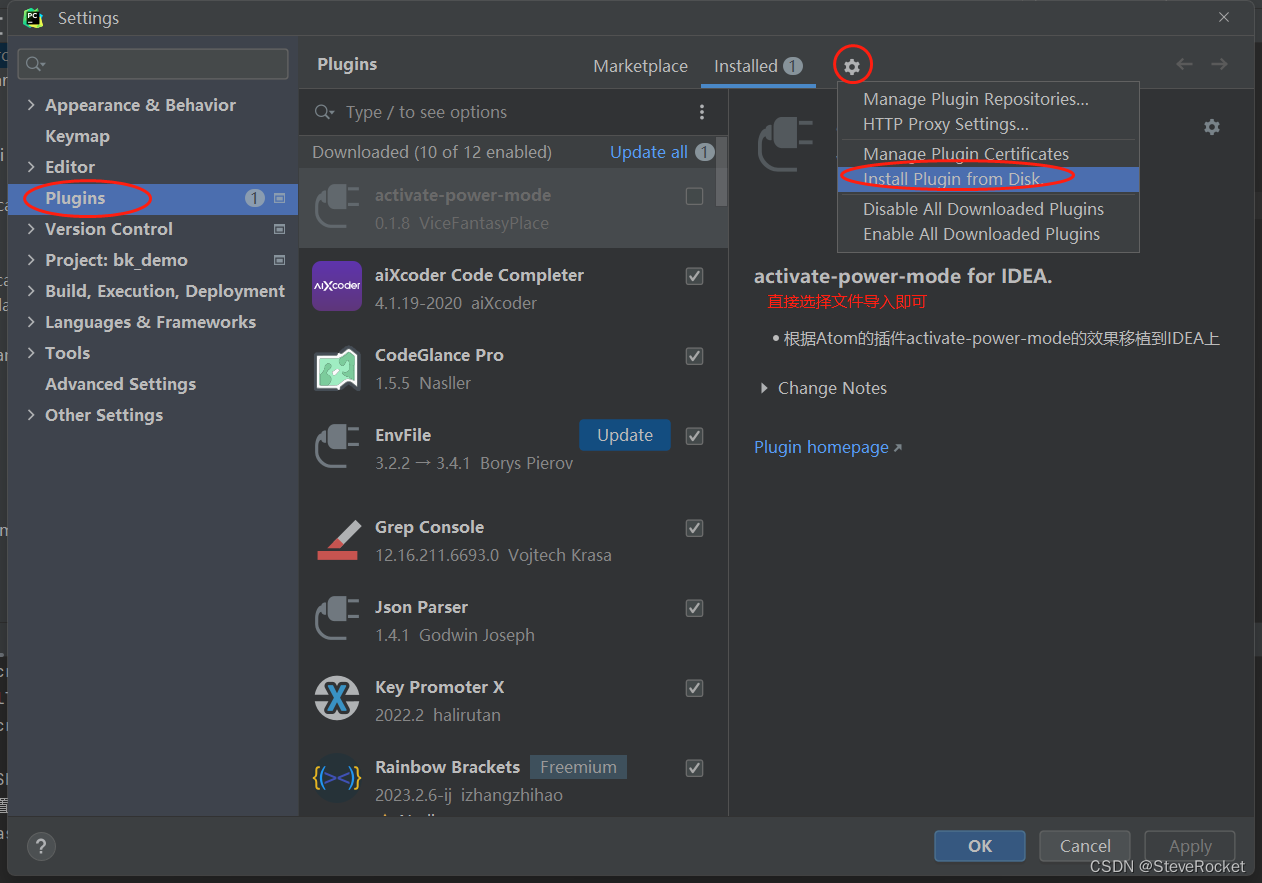Image resolution: width=1262 pixels, height=883 pixels.
Task: Select the aiXcoder plugin icon
Action: click(x=337, y=286)
